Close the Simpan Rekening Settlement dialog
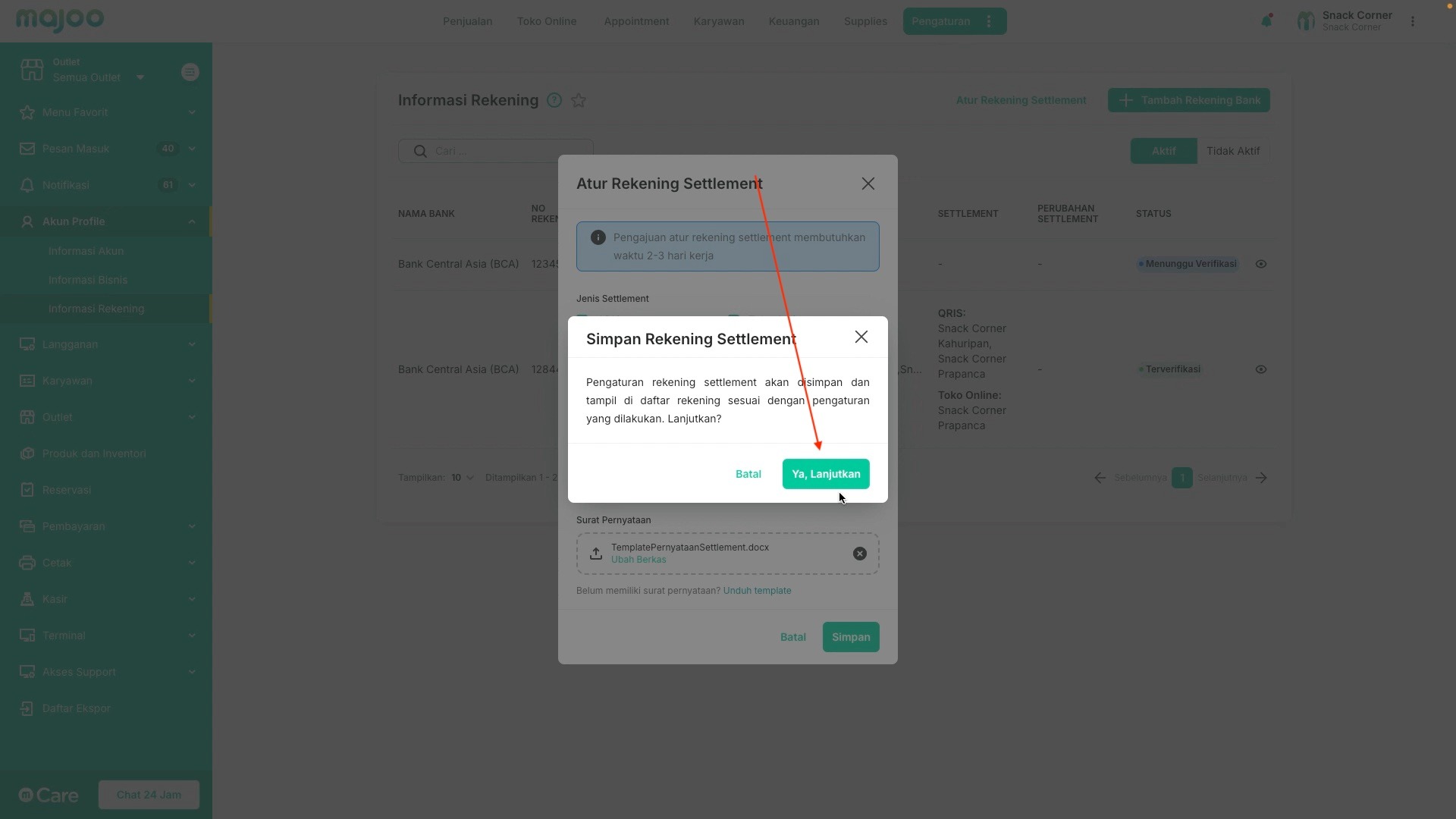Viewport: 1456px width, 819px height. click(x=861, y=337)
